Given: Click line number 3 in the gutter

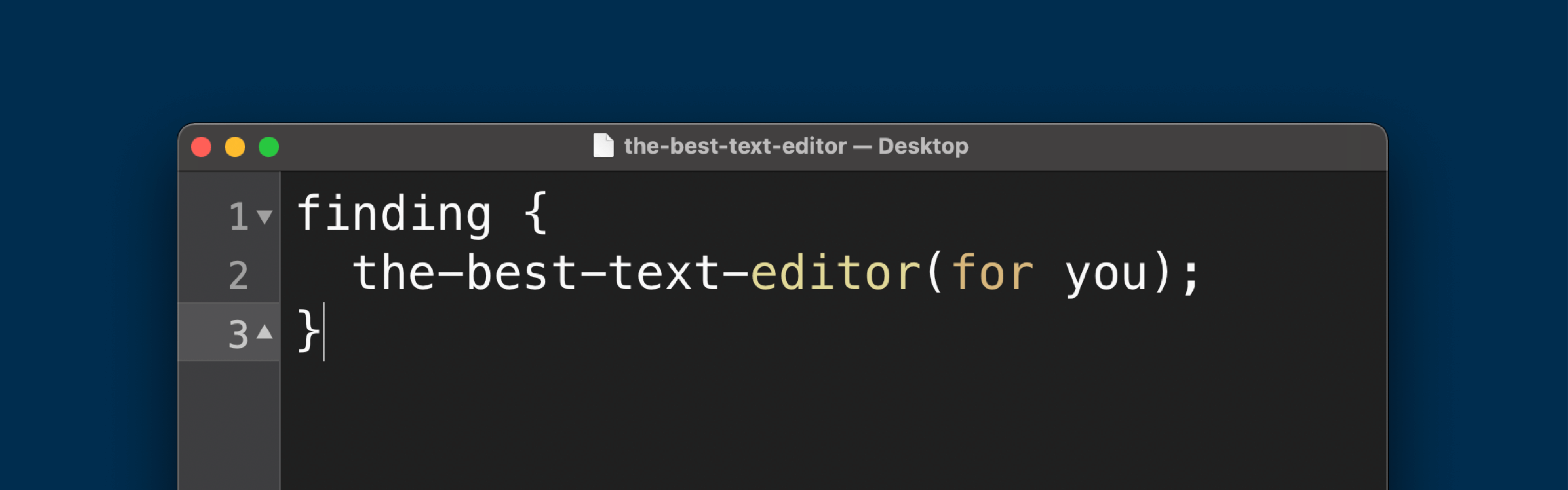Looking at the screenshot, I should tap(239, 333).
